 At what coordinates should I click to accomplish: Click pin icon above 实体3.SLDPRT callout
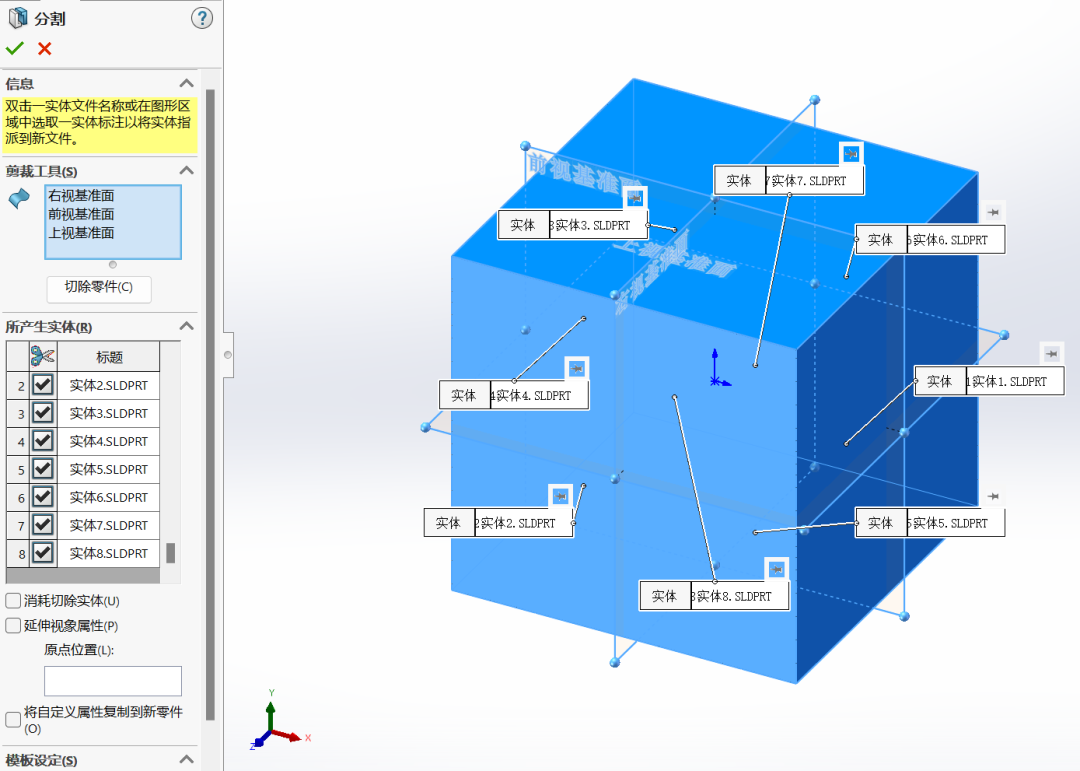click(x=634, y=198)
